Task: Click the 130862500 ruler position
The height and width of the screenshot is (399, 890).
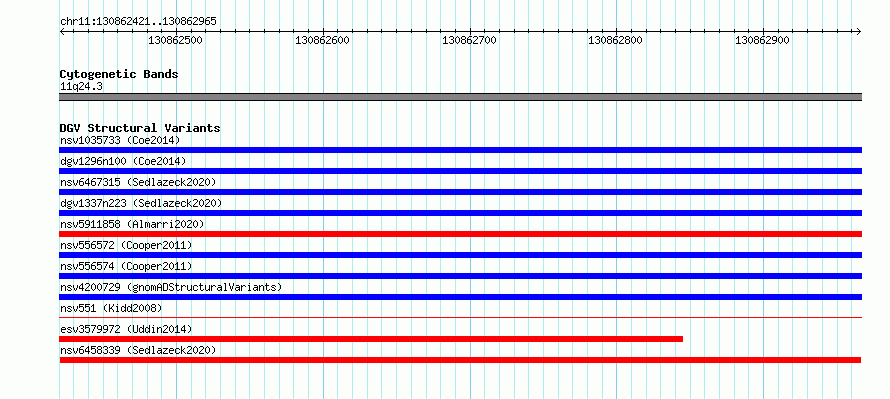Action: coord(175,40)
